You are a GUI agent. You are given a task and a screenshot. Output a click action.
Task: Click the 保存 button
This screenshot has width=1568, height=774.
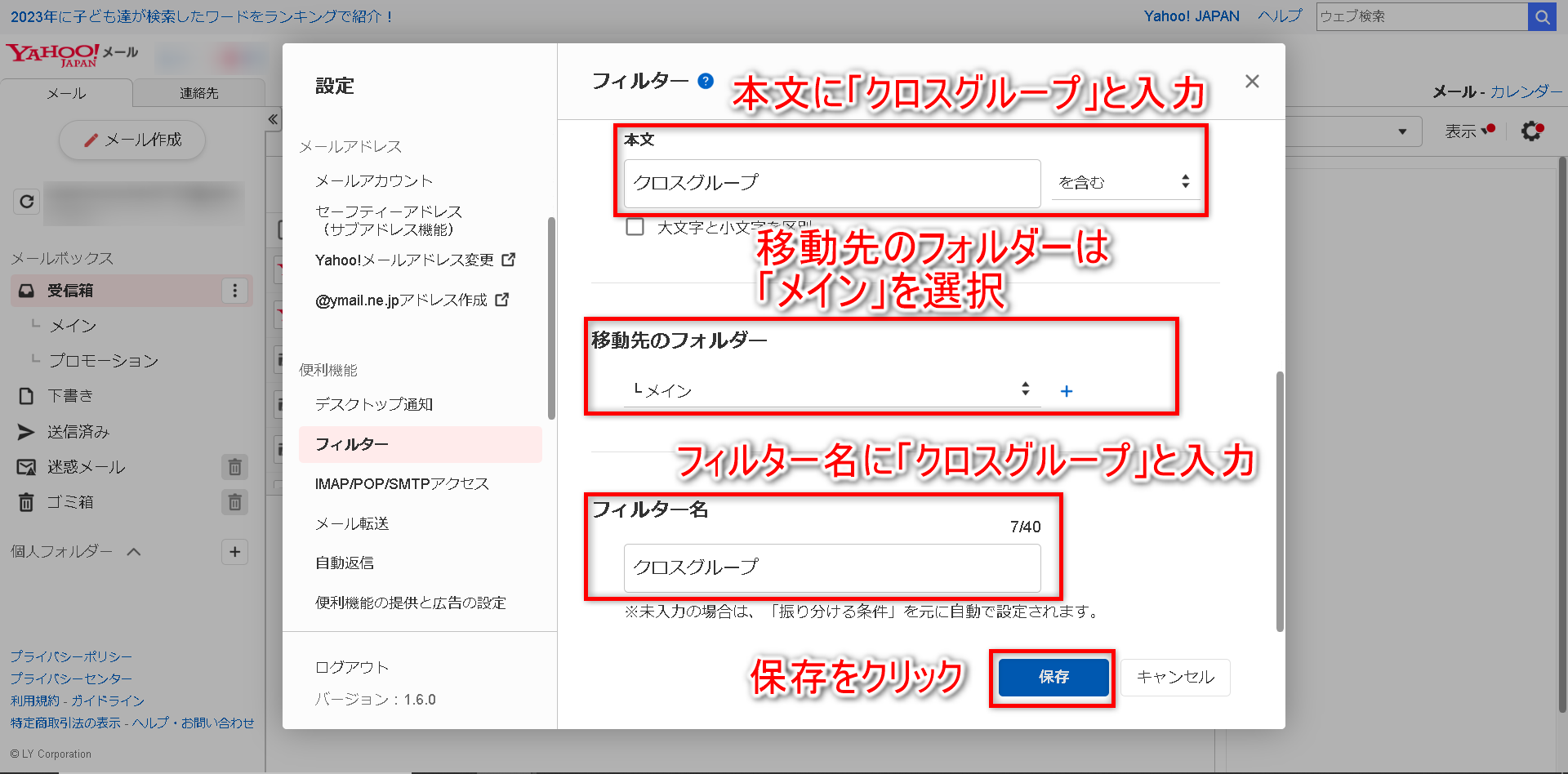click(x=1053, y=677)
